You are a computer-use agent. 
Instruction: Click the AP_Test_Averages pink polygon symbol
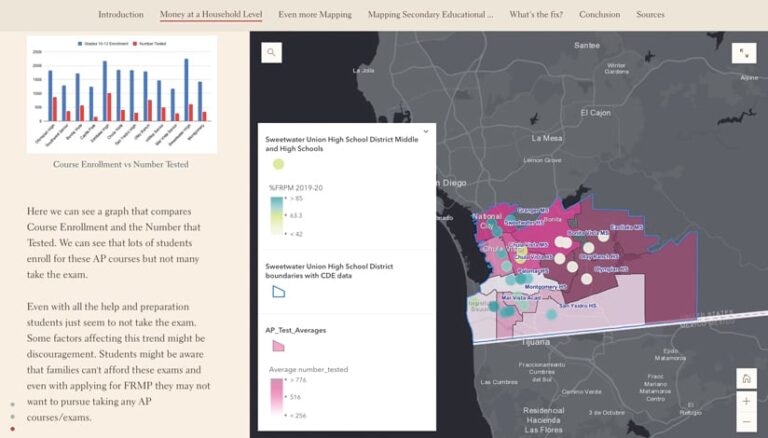[279, 345]
